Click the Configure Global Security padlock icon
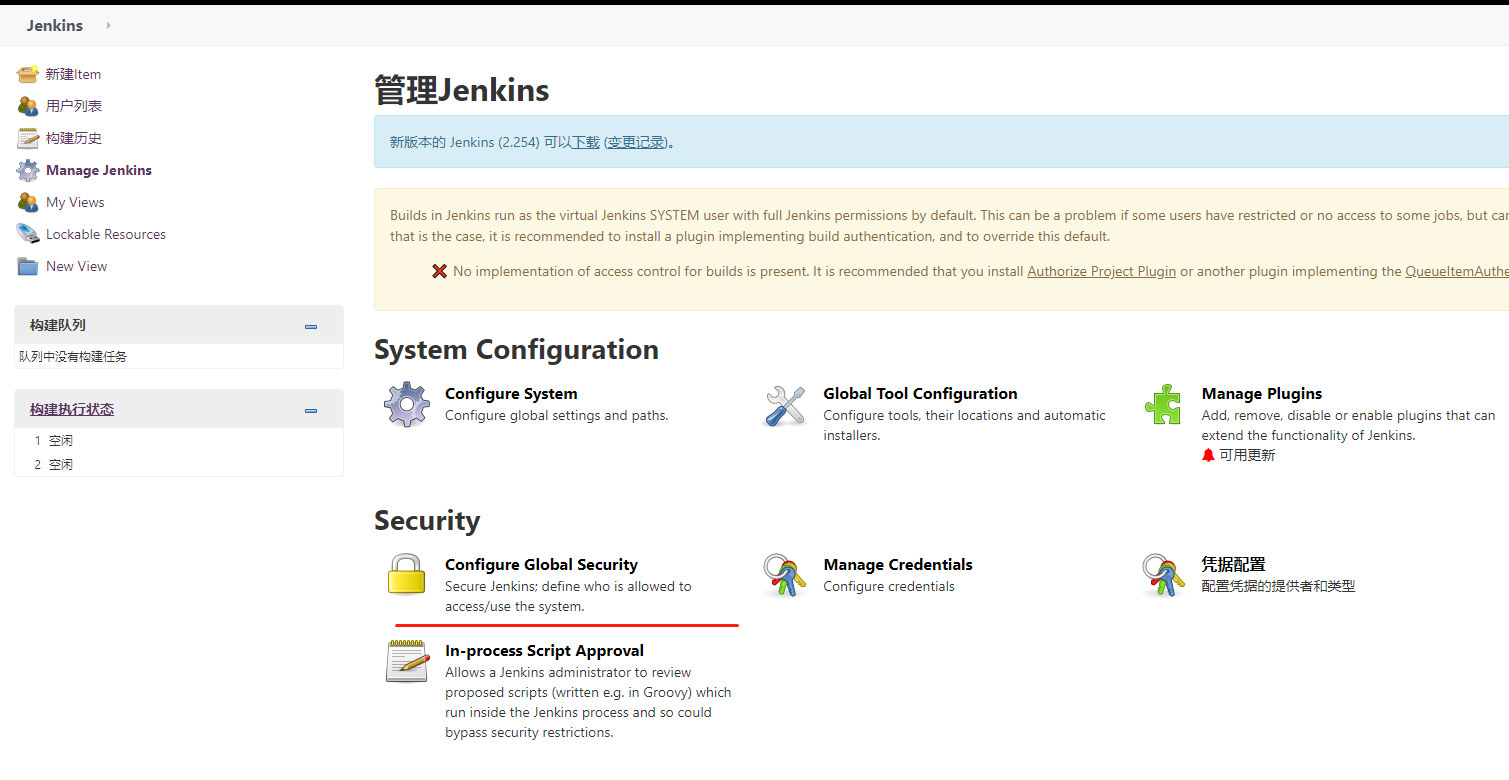The image size is (1509, 780). [407, 575]
